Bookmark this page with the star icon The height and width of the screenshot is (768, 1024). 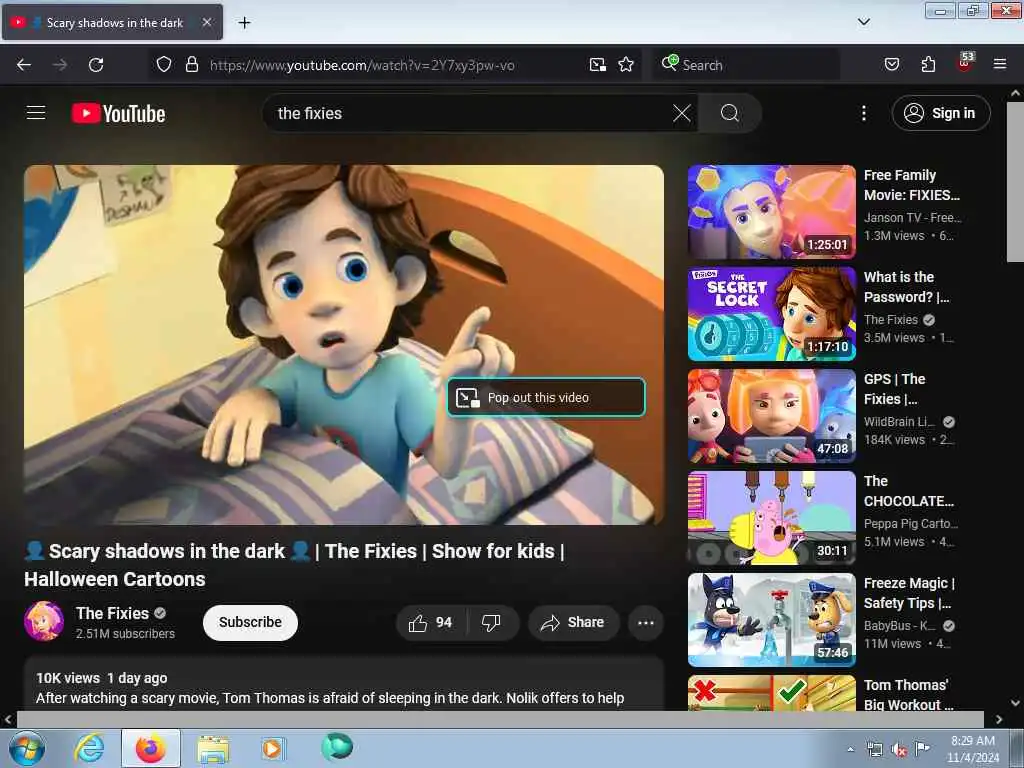pyautogui.click(x=626, y=65)
